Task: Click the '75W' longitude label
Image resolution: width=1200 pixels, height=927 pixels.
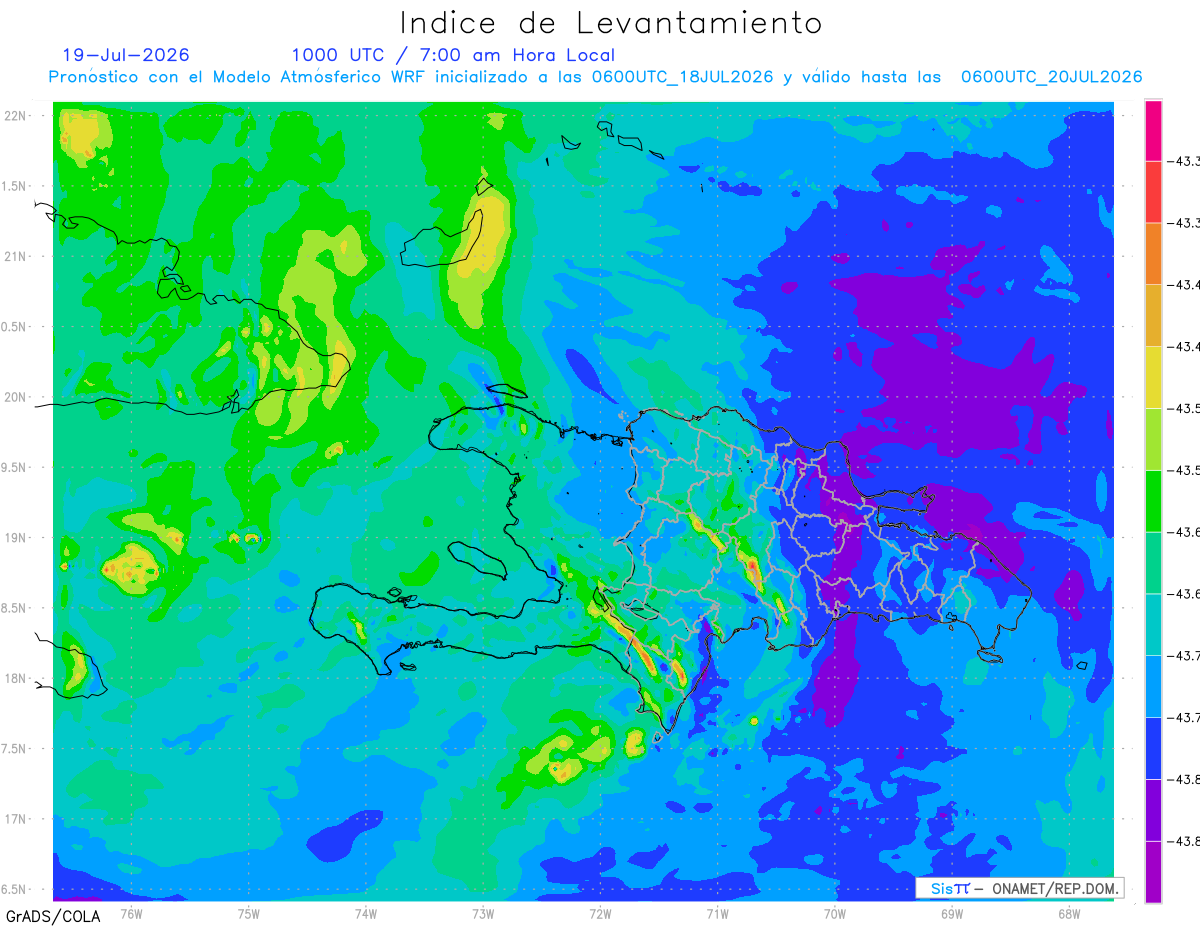Action: coord(249,912)
